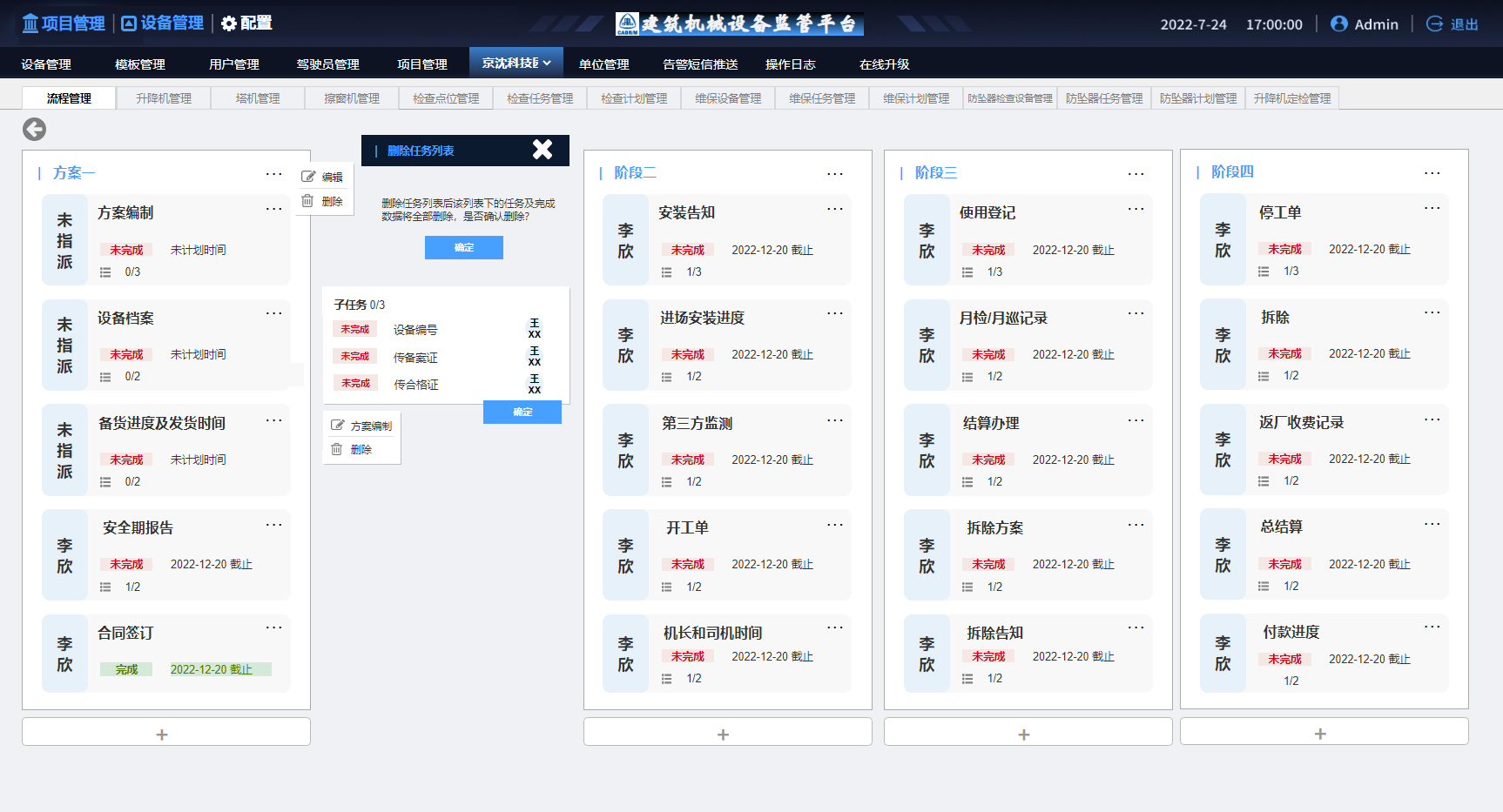Open the 进场安装进度 card title
The image size is (1503, 812).
(x=702, y=318)
